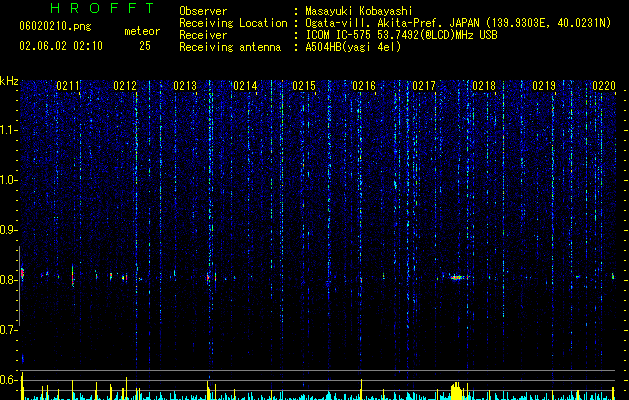Select the ICOM IC-575 receiver text
This screenshot has width=629, height=400.
[x=401, y=35]
